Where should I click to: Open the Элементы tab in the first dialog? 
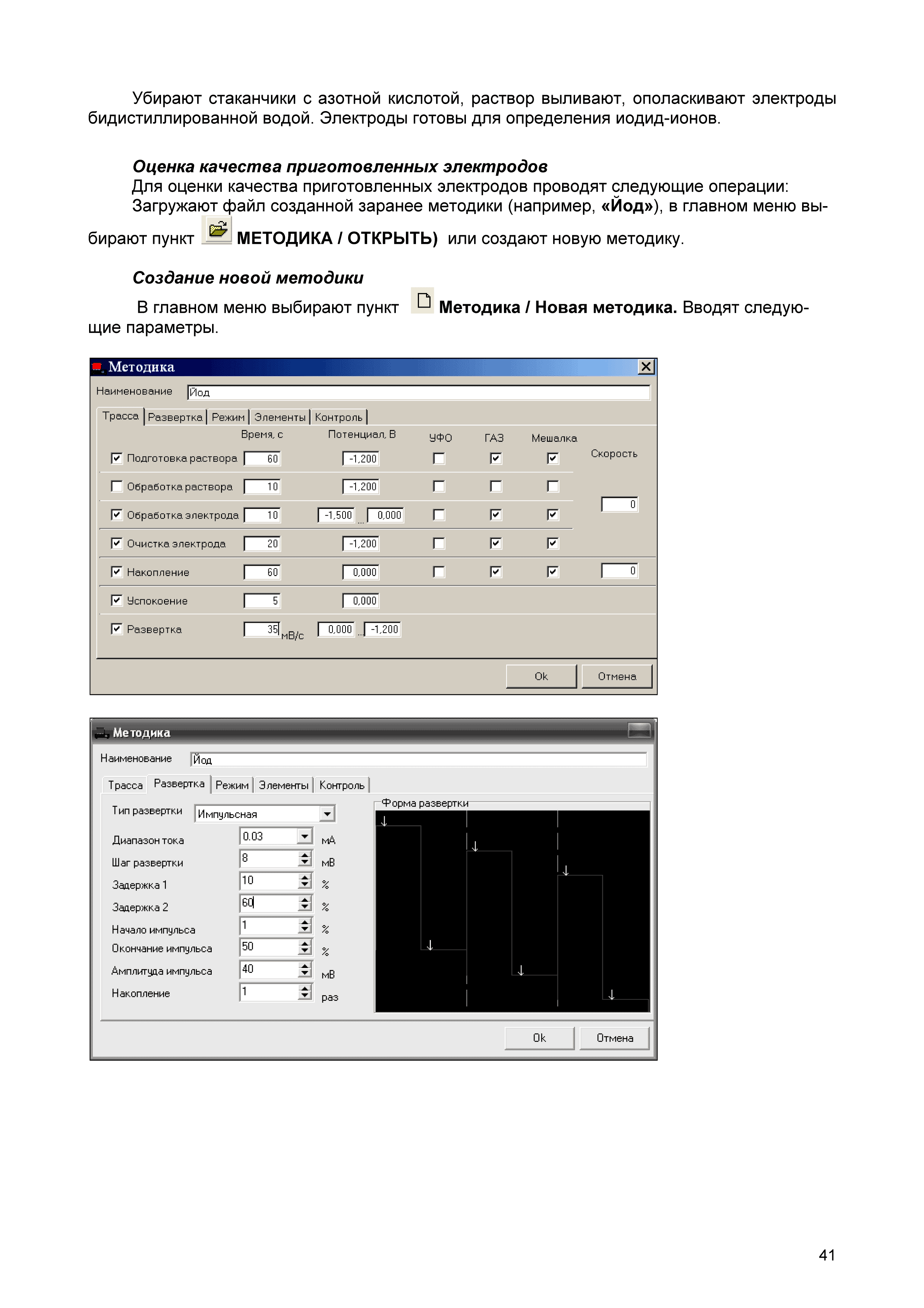click(x=280, y=417)
